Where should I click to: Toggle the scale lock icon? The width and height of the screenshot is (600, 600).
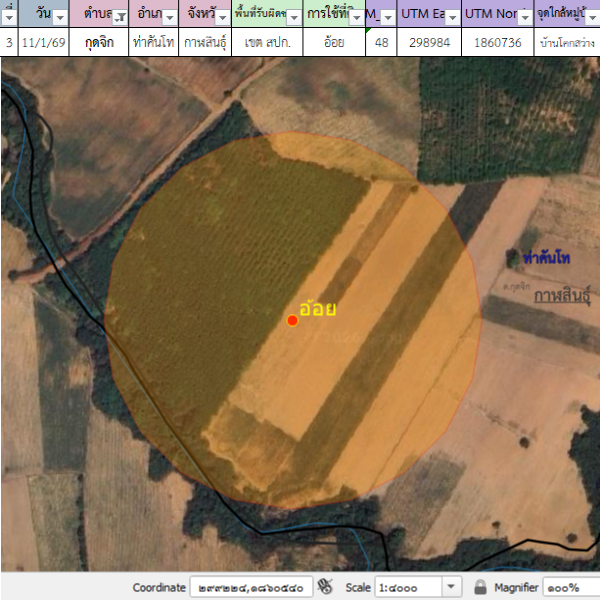[480, 587]
